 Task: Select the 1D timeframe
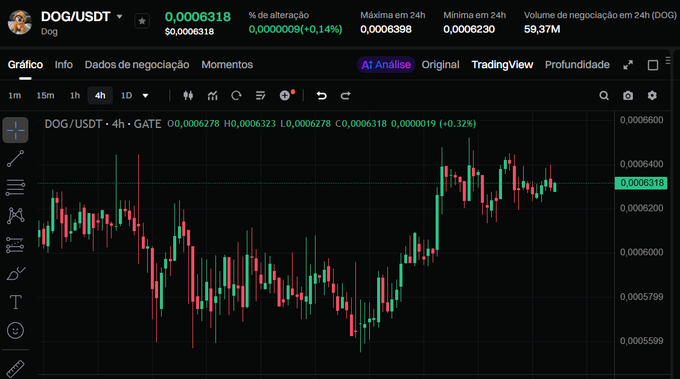click(126, 95)
